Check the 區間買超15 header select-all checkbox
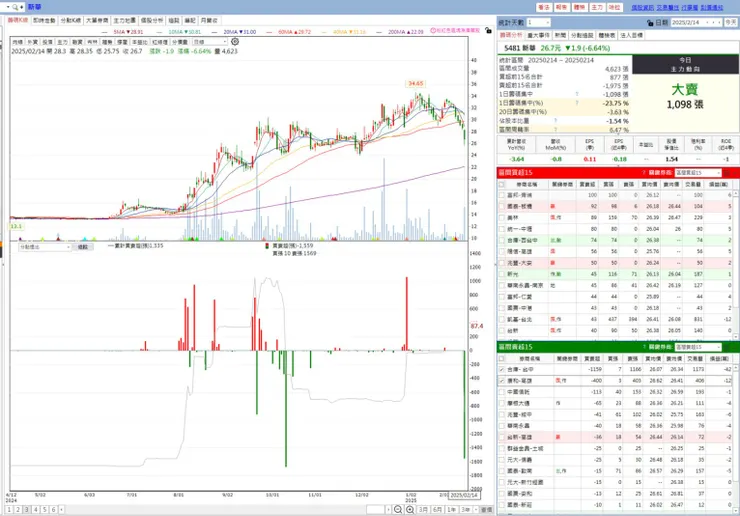Screen dimensions: 740x516 502,185
